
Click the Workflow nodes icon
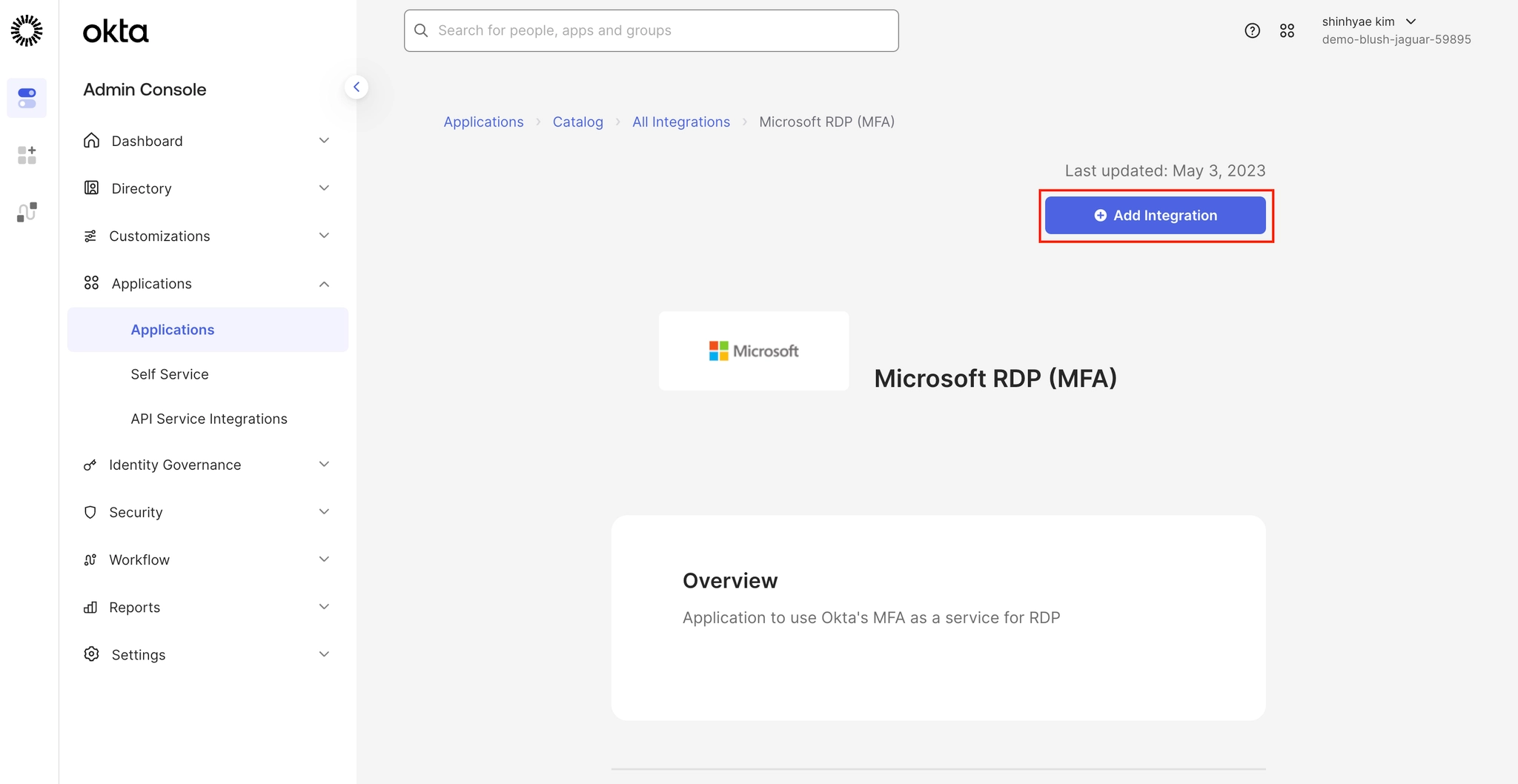pyautogui.click(x=90, y=559)
